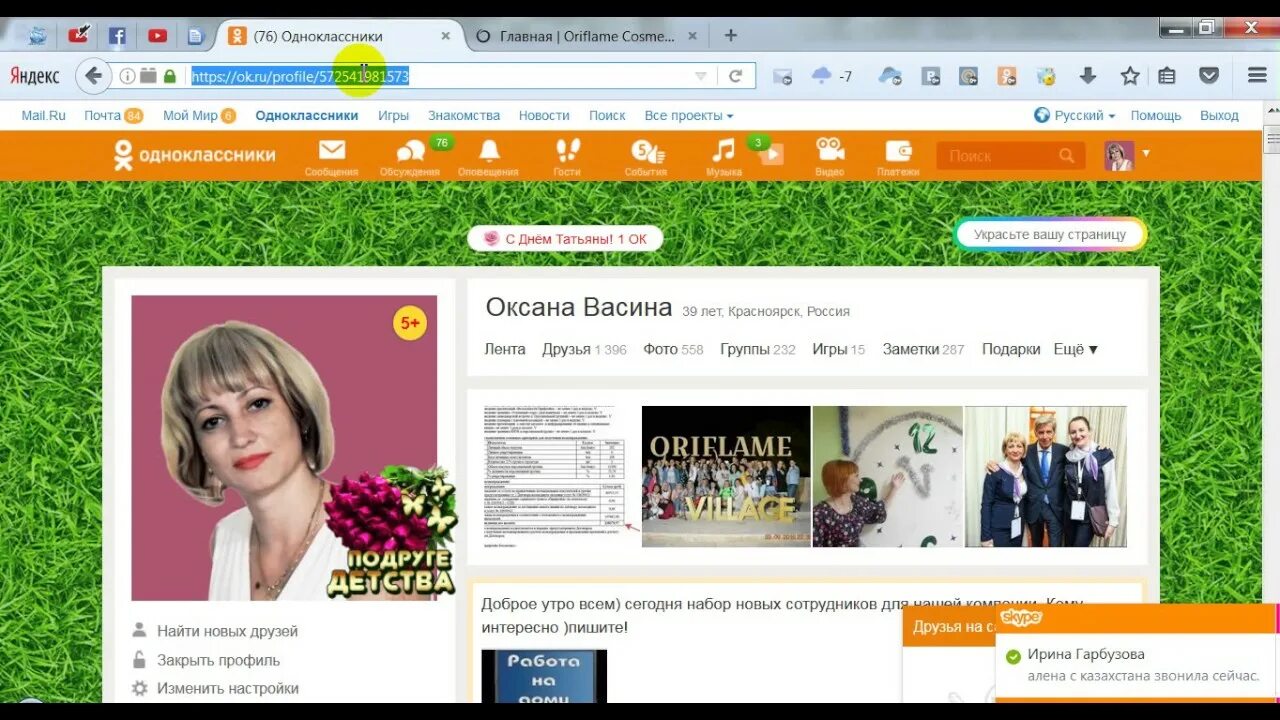
Task: Open the Музыка music note icon
Action: [722, 151]
